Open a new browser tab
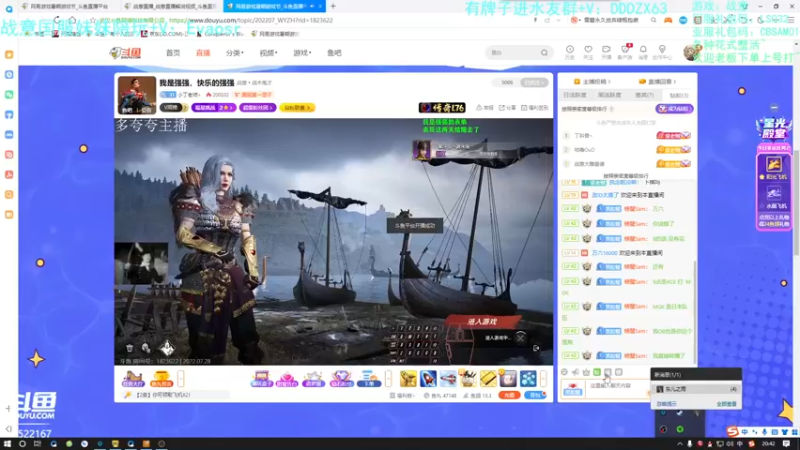Screen dimensions: 800x450 [x=333, y=6]
